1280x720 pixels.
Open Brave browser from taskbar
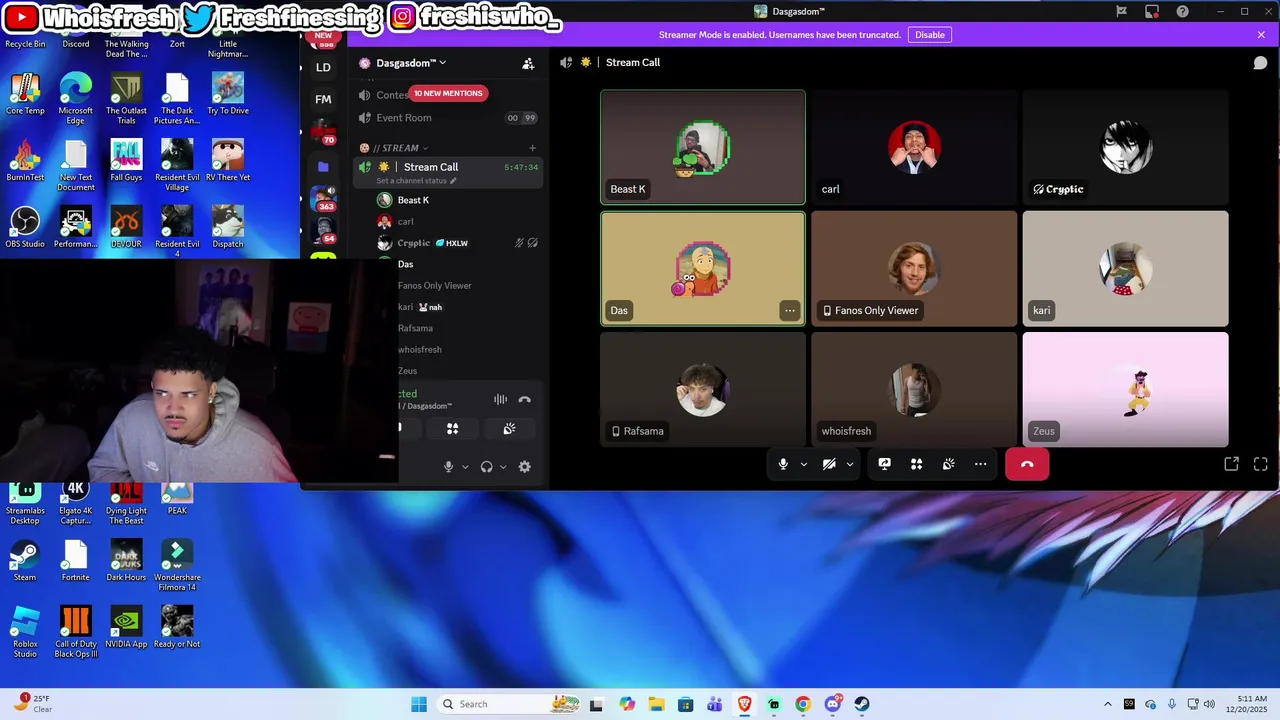[744, 704]
